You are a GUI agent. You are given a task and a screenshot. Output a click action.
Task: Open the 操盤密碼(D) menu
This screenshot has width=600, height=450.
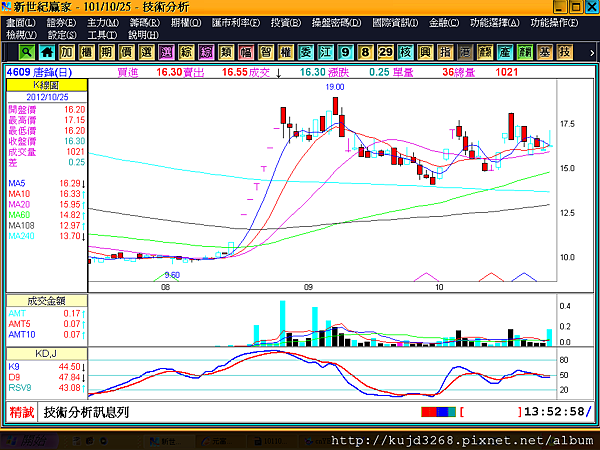[336, 23]
